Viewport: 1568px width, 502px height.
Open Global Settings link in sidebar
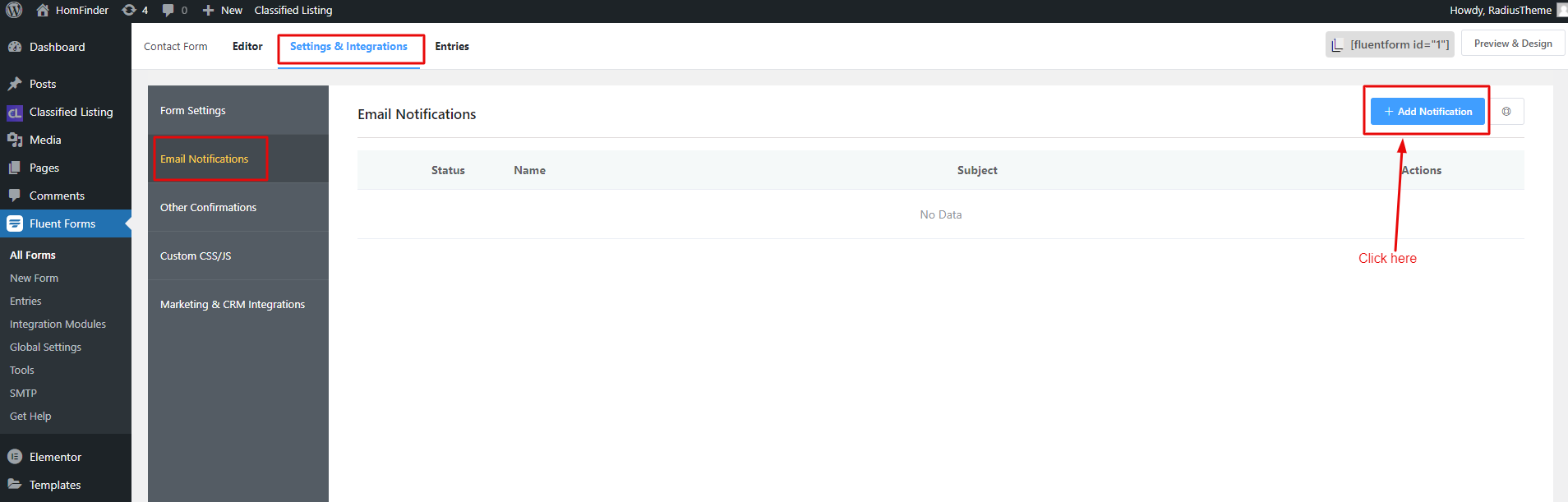45,347
